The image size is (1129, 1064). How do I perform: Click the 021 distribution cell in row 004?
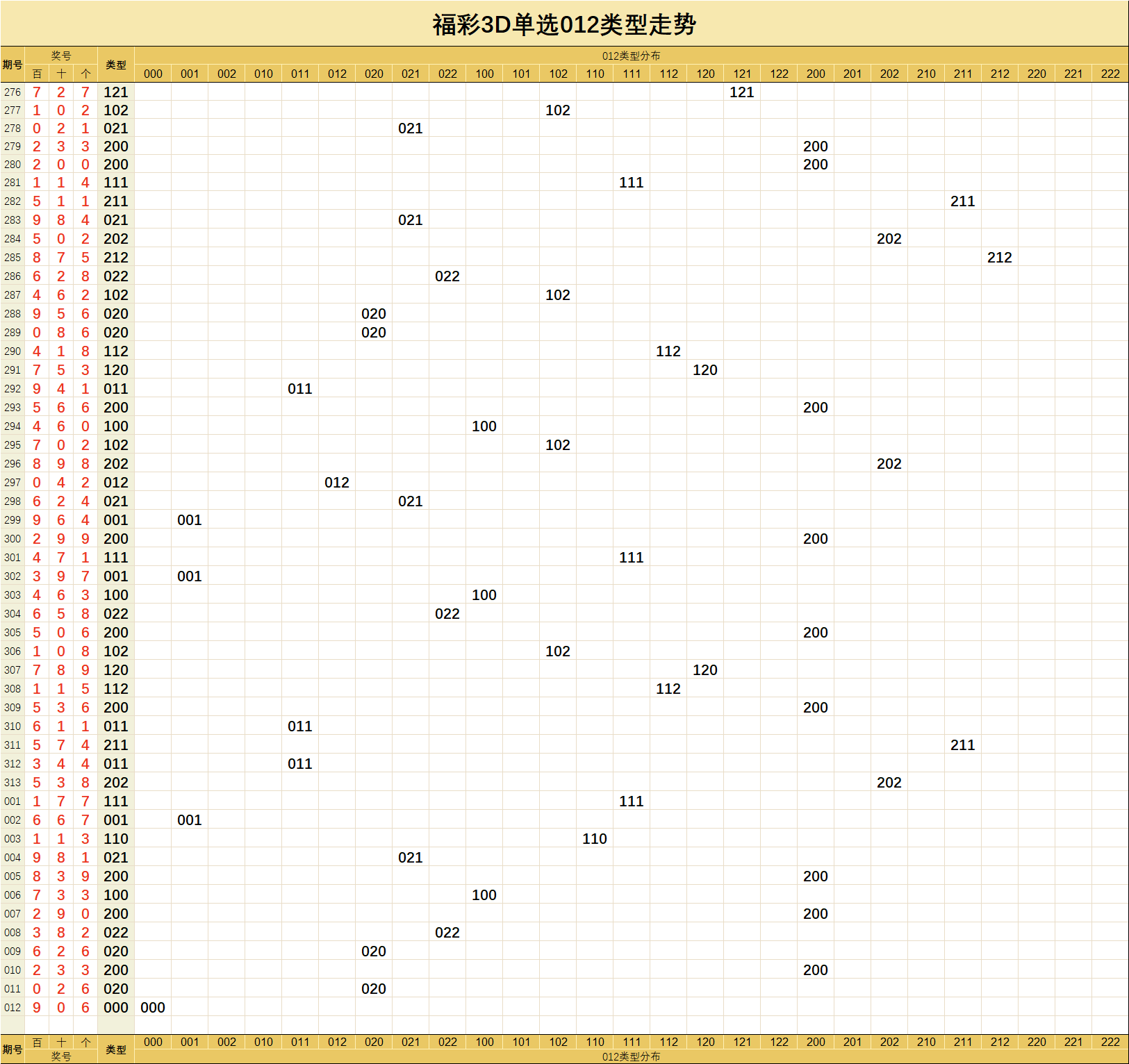pos(411,857)
